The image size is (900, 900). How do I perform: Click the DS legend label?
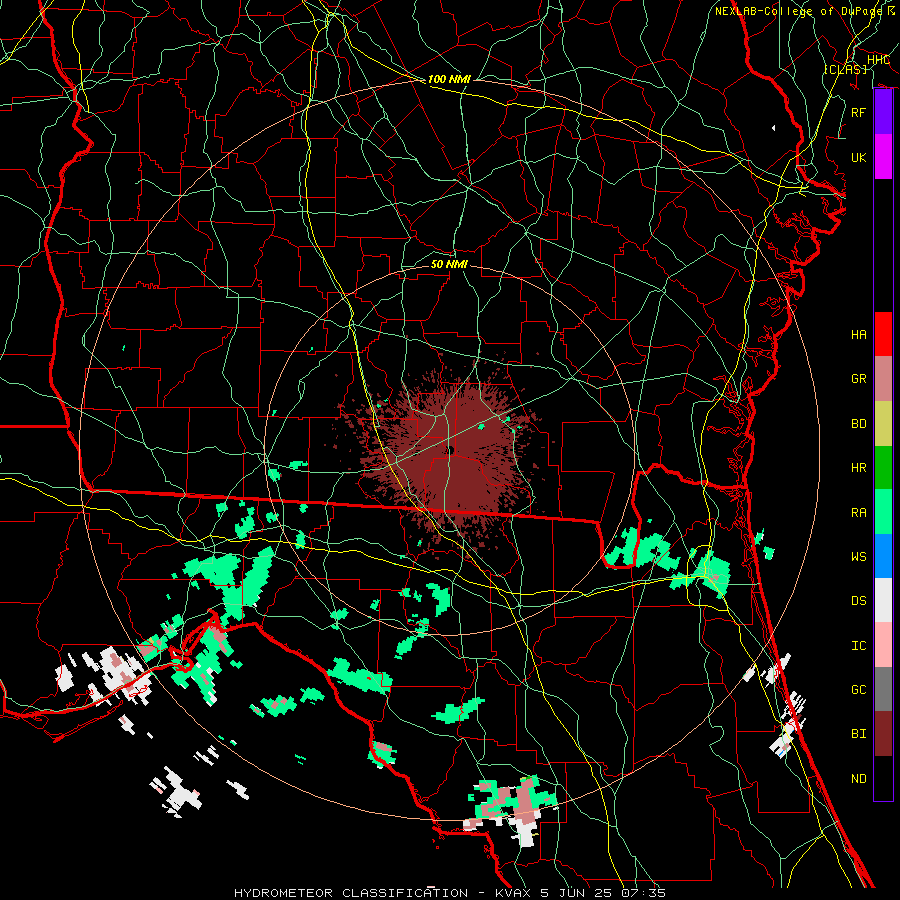click(858, 601)
